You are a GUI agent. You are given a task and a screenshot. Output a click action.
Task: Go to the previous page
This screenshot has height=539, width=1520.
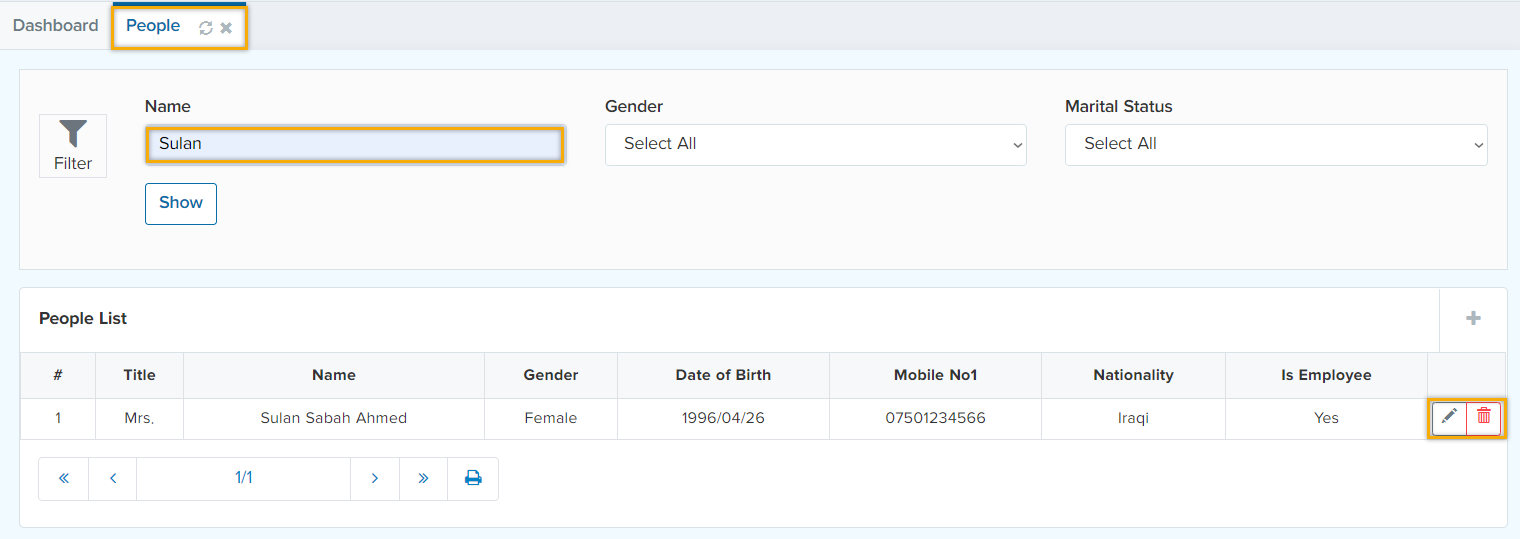coord(113,478)
